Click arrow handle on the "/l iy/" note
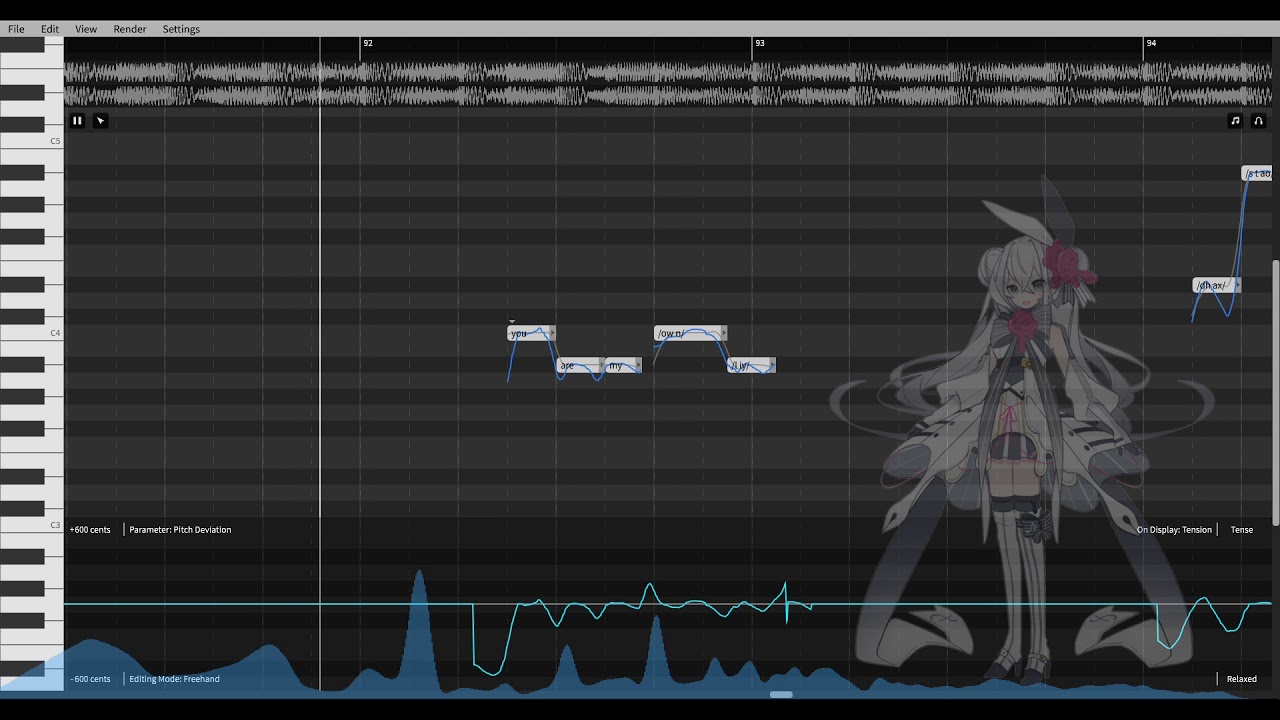 pos(772,365)
